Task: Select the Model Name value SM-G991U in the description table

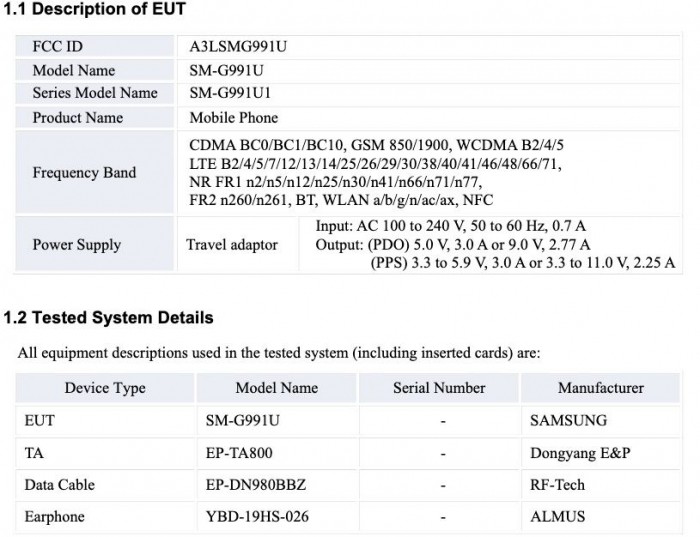Action: tap(227, 70)
